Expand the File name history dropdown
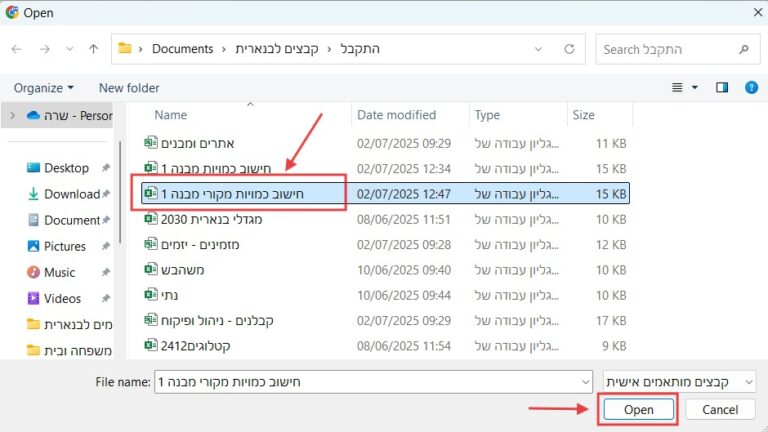 click(x=584, y=382)
